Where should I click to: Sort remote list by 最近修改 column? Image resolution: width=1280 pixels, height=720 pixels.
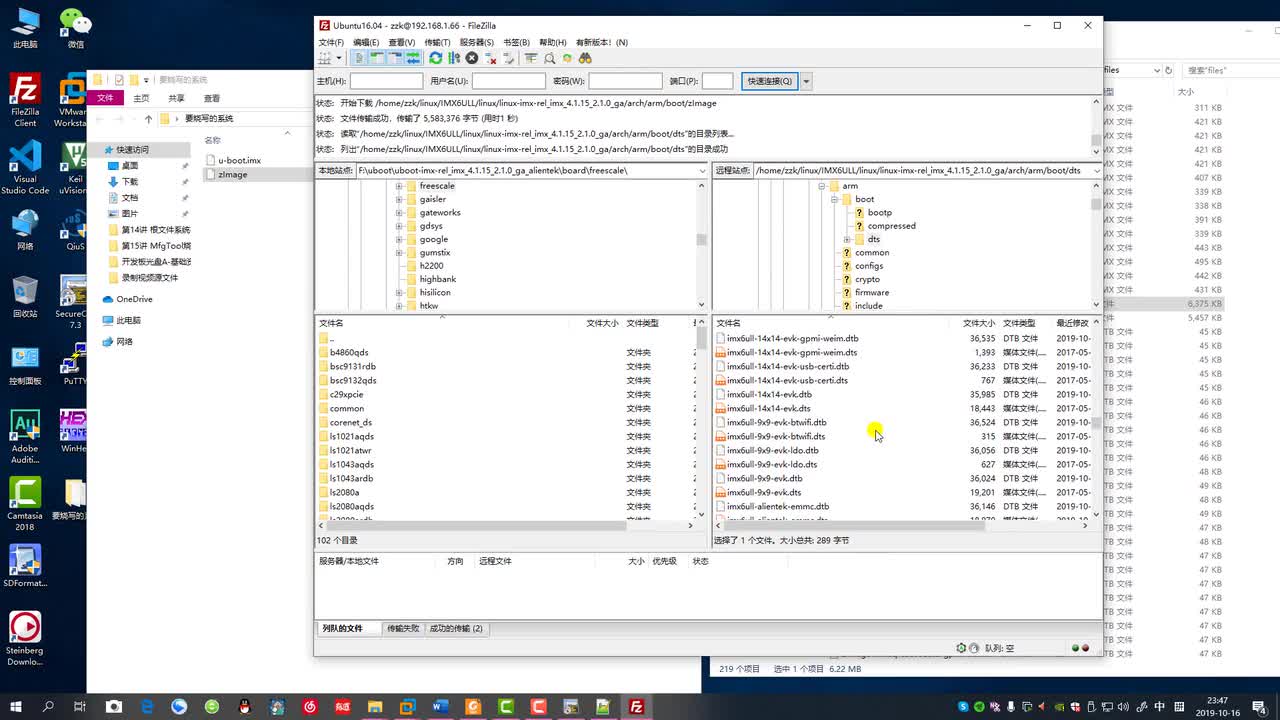tap(1072, 323)
